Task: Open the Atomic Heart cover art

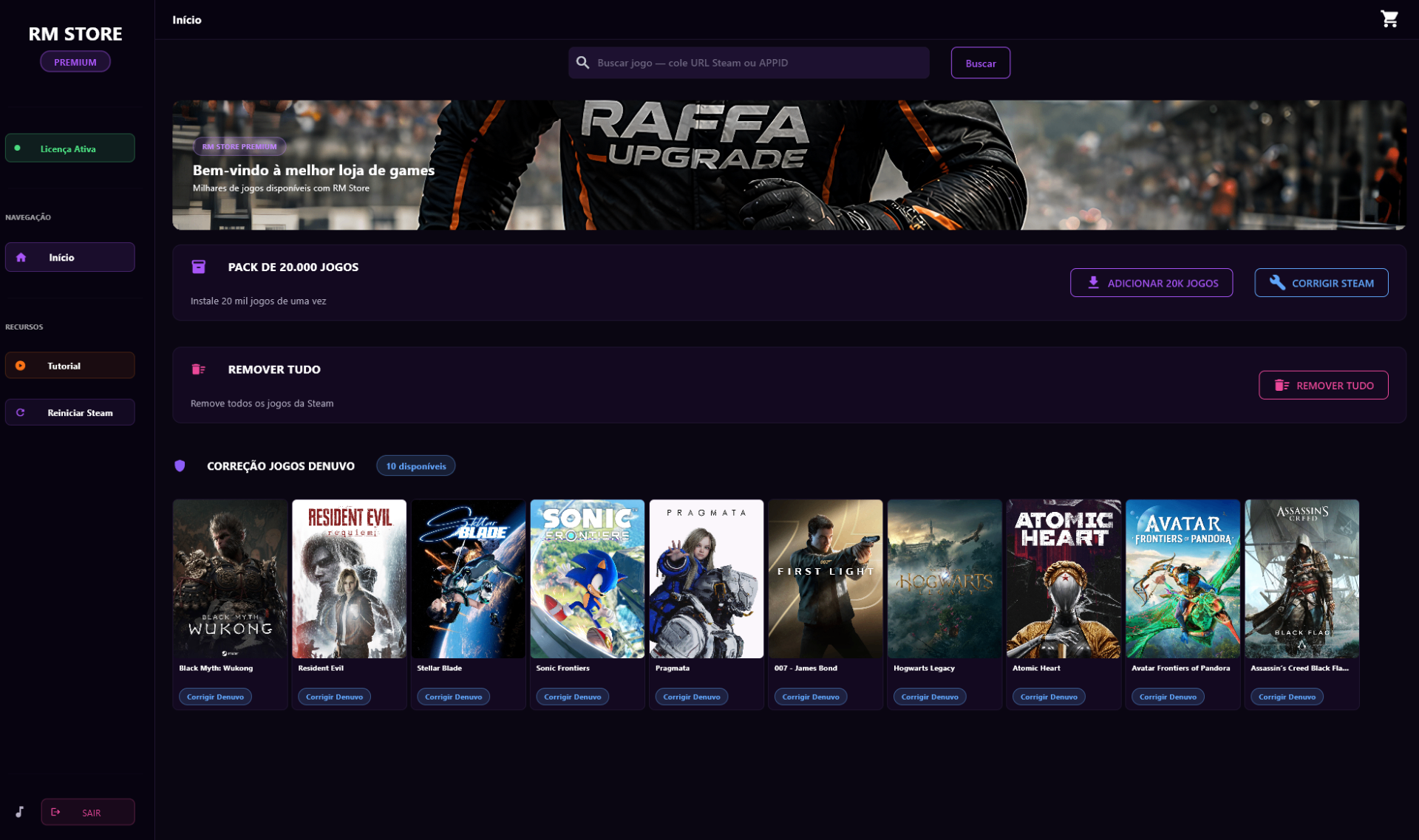Action: 1063,578
